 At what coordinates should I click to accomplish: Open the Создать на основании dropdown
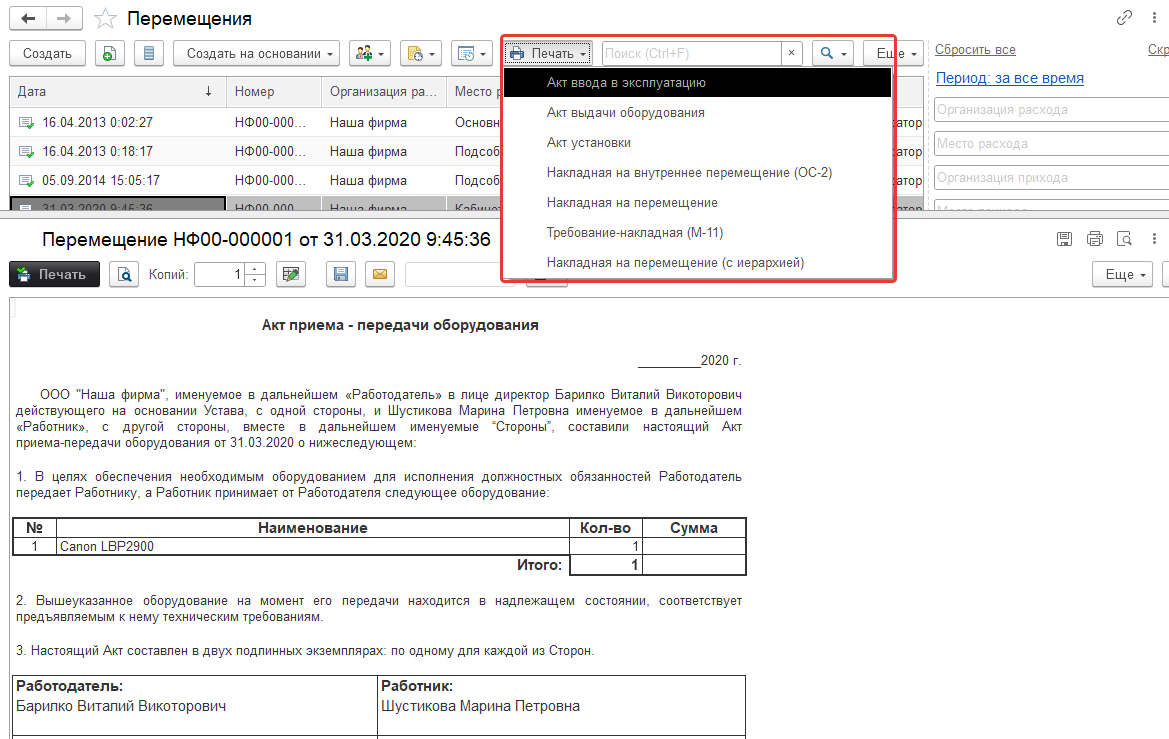(256, 53)
